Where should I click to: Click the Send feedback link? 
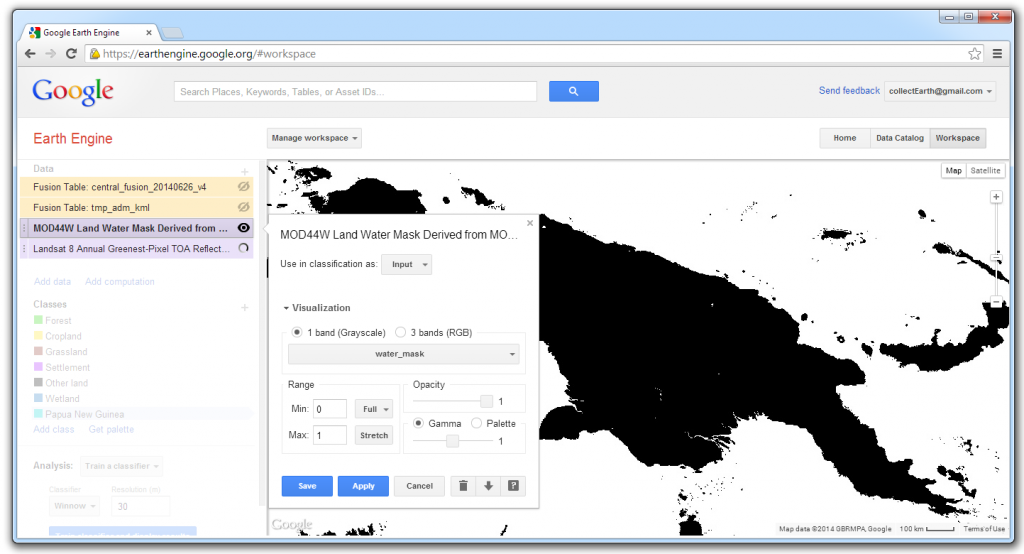pos(849,91)
